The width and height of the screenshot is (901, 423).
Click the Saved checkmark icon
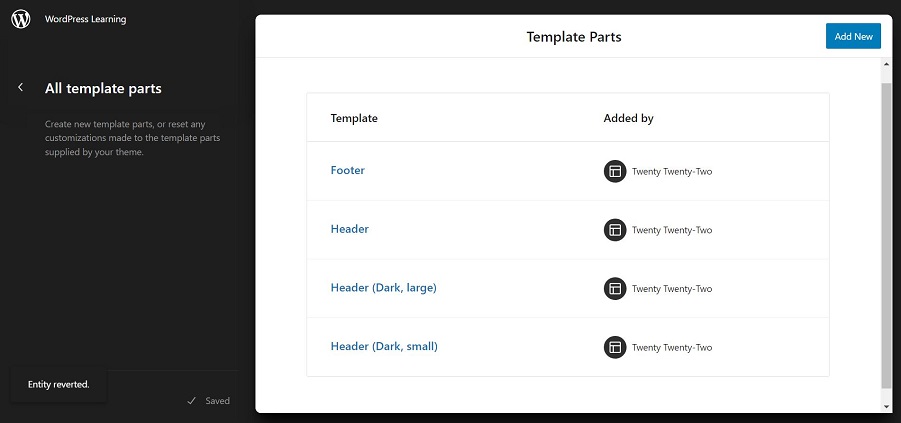coord(192,401)
